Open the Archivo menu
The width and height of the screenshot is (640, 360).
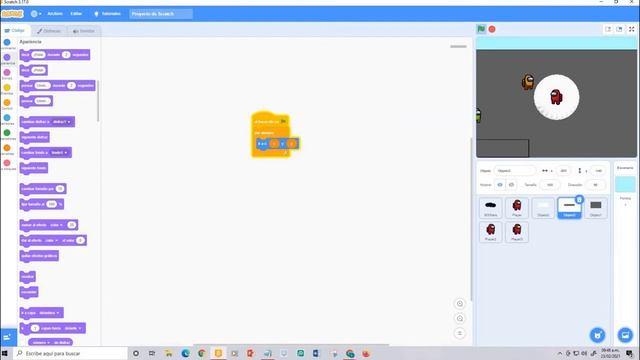pyautogui.click(x=55, y=13)
